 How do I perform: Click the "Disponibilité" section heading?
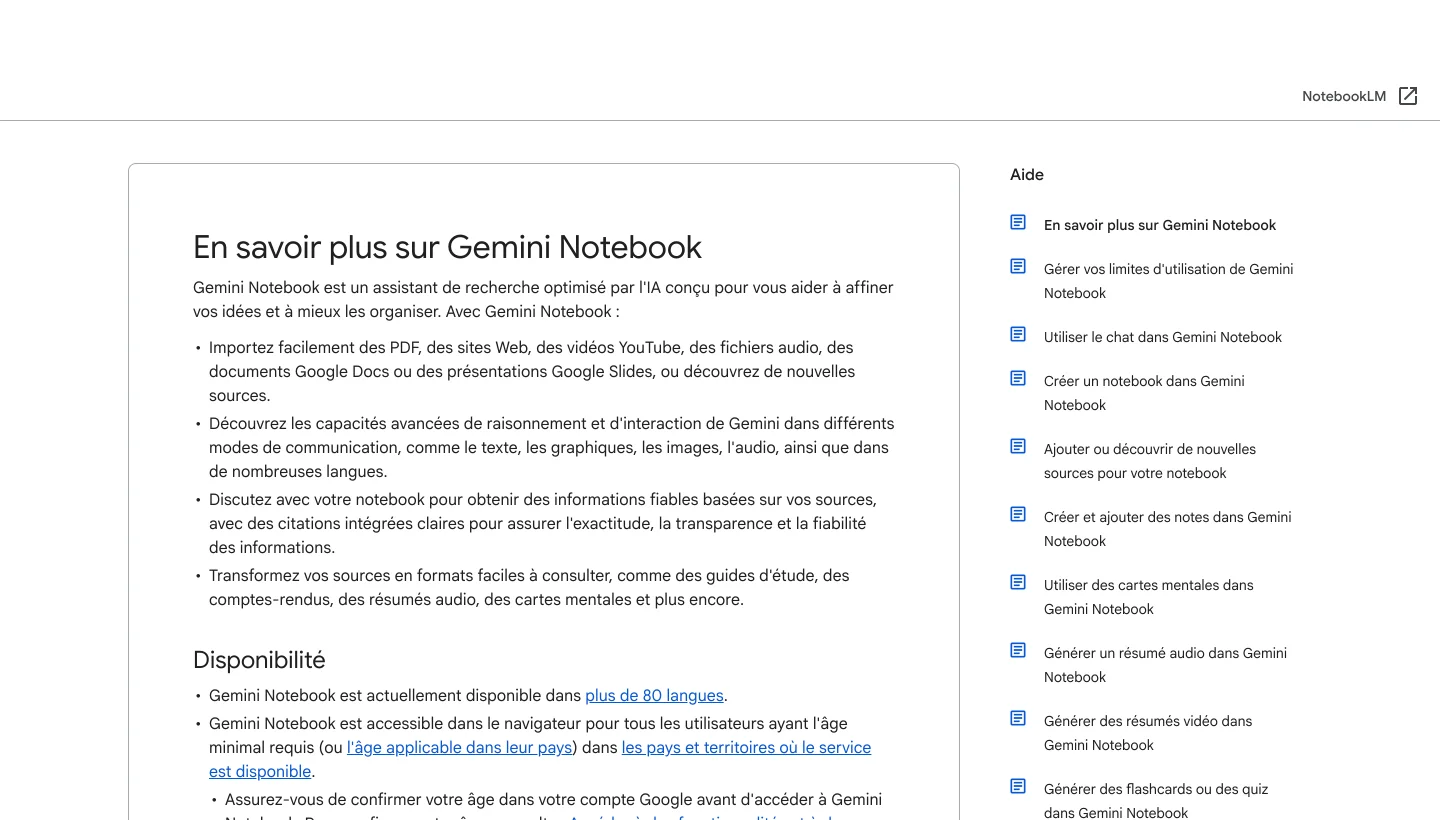(259, 660)
